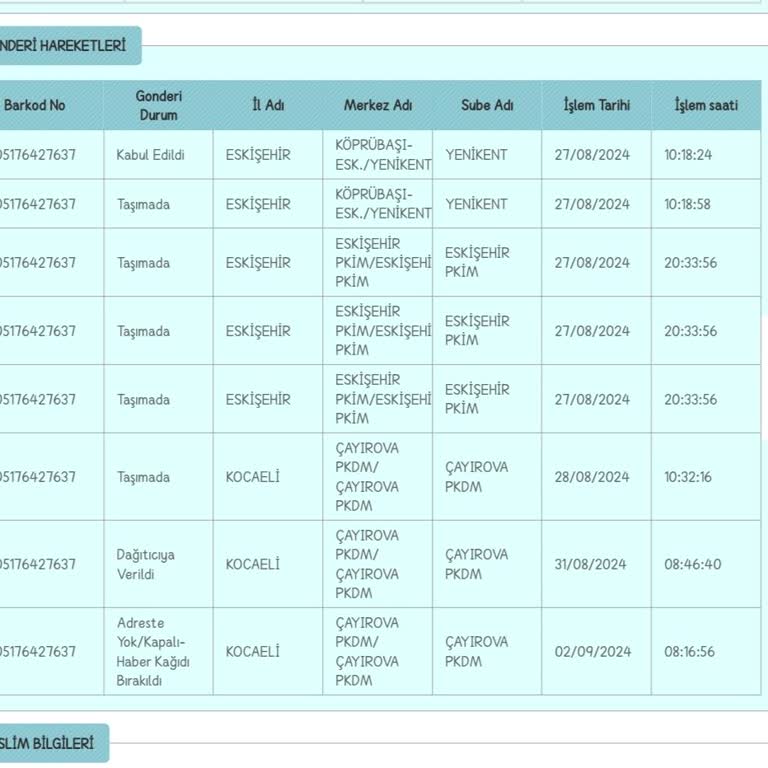Screen dimensions: 768x768
Task: Select the barcode cell in the Kabul Edildi row
Action: pyautogui.click(x=51, y=155)
